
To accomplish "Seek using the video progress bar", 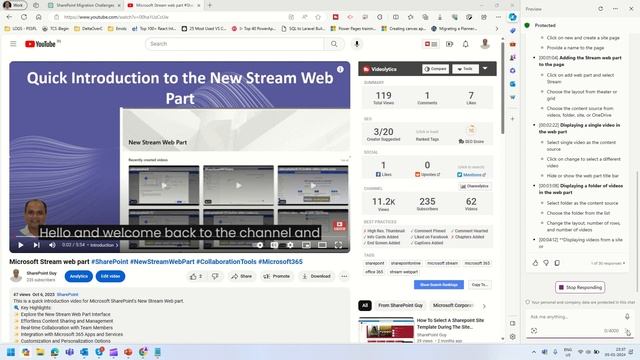I will coord(180,236).
